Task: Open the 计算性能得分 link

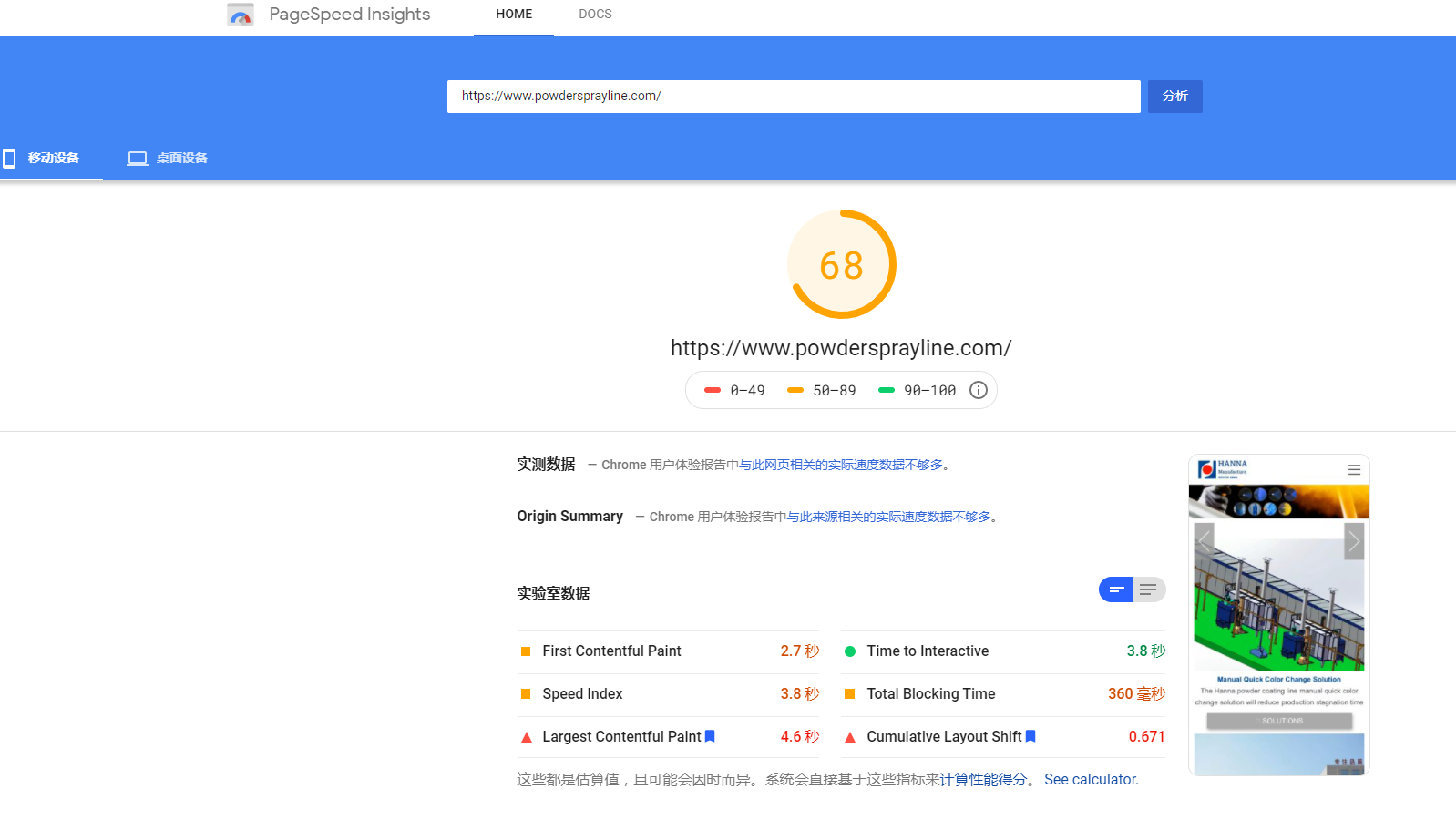Action: pos(982,780)
